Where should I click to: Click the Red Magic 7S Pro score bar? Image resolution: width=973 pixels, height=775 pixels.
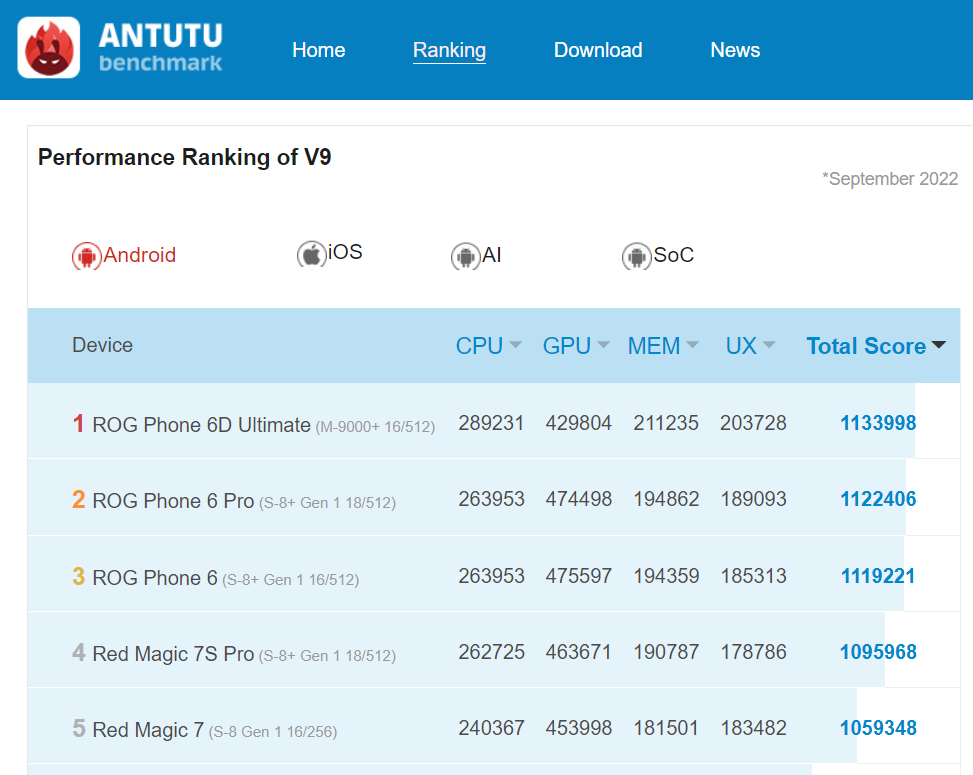[878, 651]
